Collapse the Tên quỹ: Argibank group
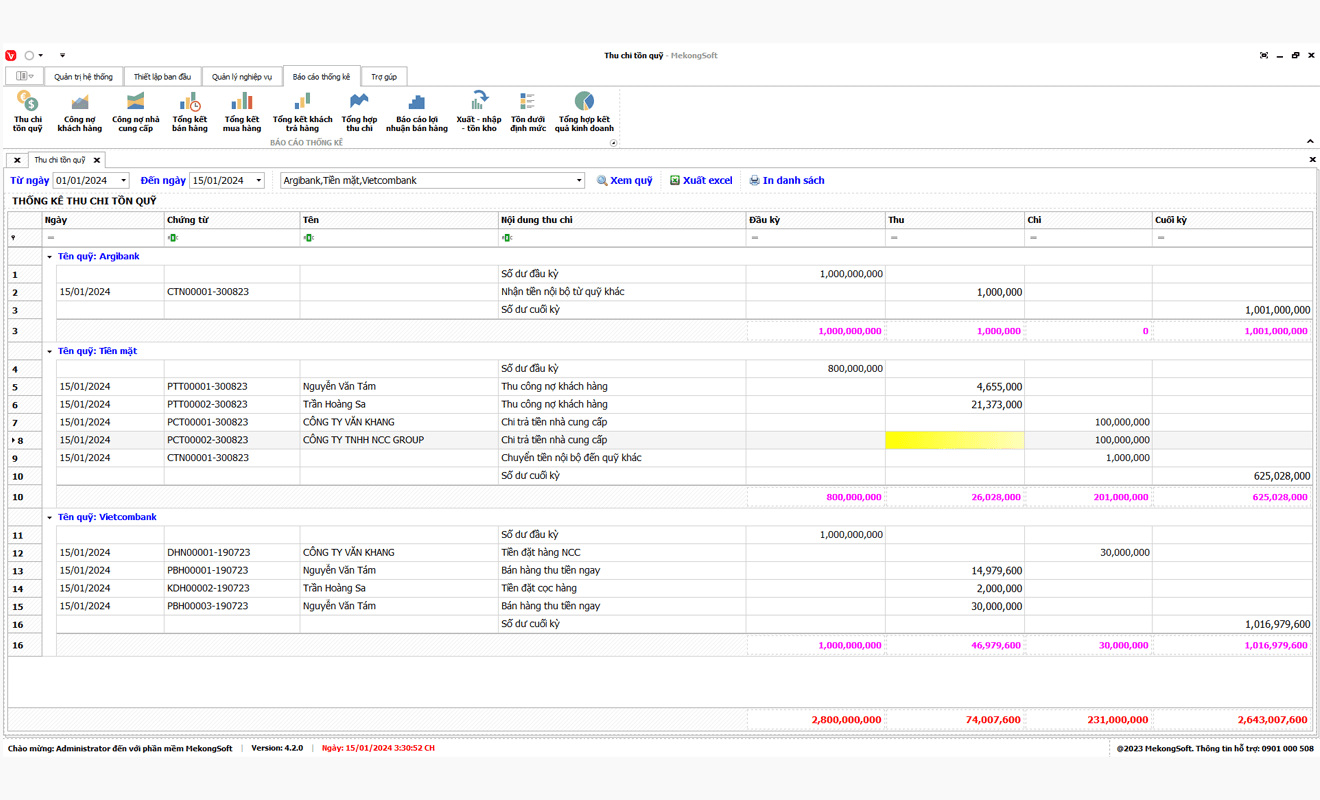1320x800 pixels. tap(50, 257)
